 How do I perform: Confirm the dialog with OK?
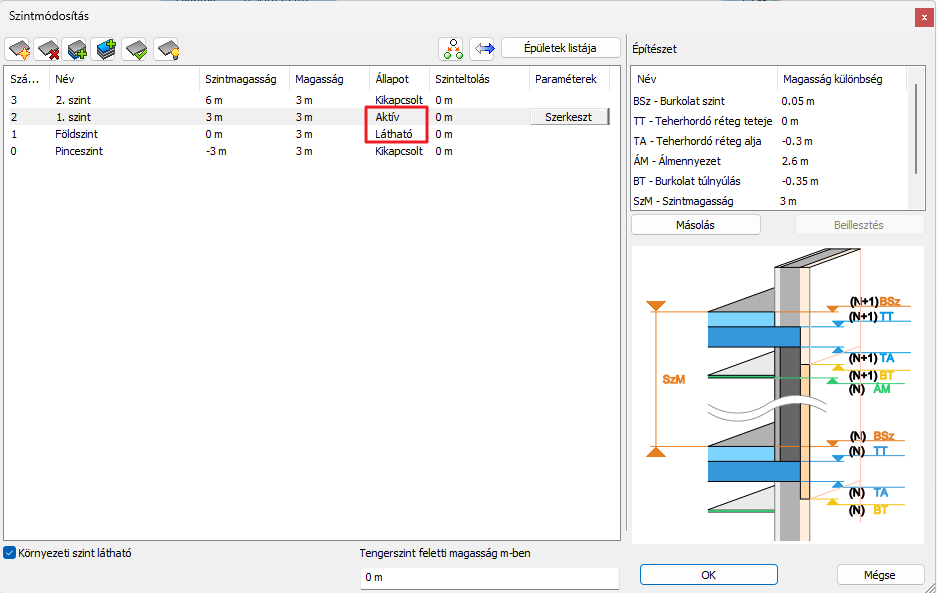point(708,575)
